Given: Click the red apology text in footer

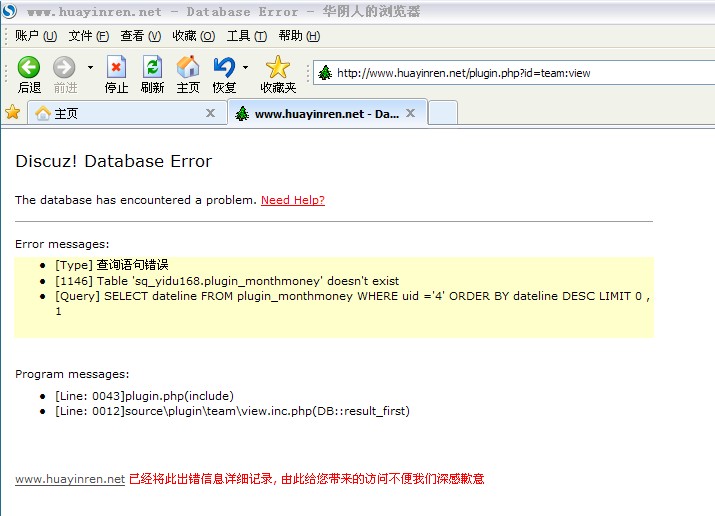Looking at the screenshot, I should point(306,479).
